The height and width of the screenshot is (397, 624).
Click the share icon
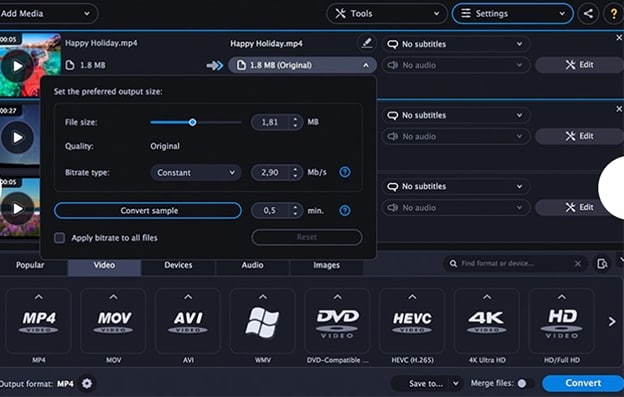pyautogui.click(x=588, y=14)
